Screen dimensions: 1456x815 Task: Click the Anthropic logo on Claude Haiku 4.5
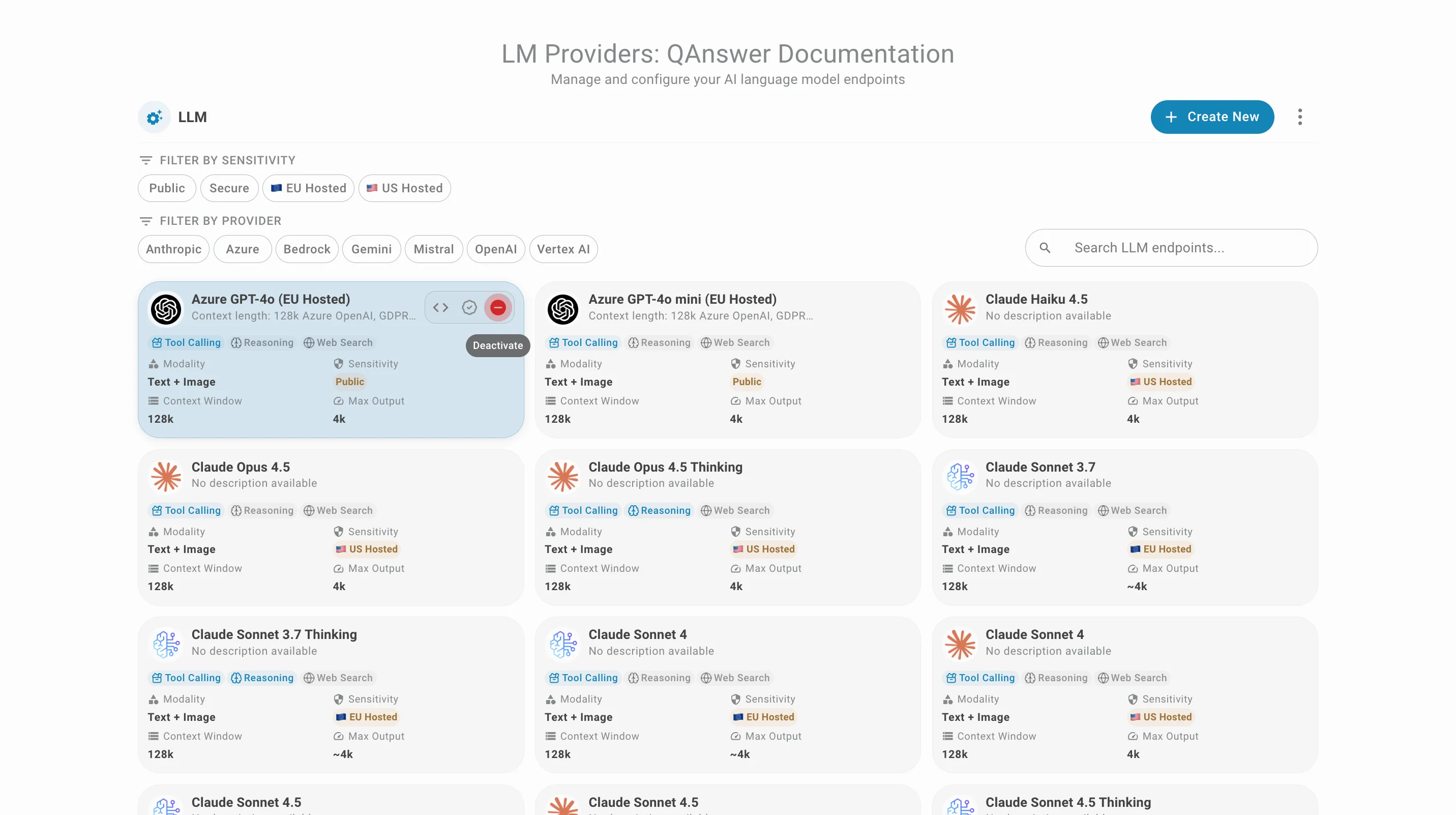coord(960,309)
